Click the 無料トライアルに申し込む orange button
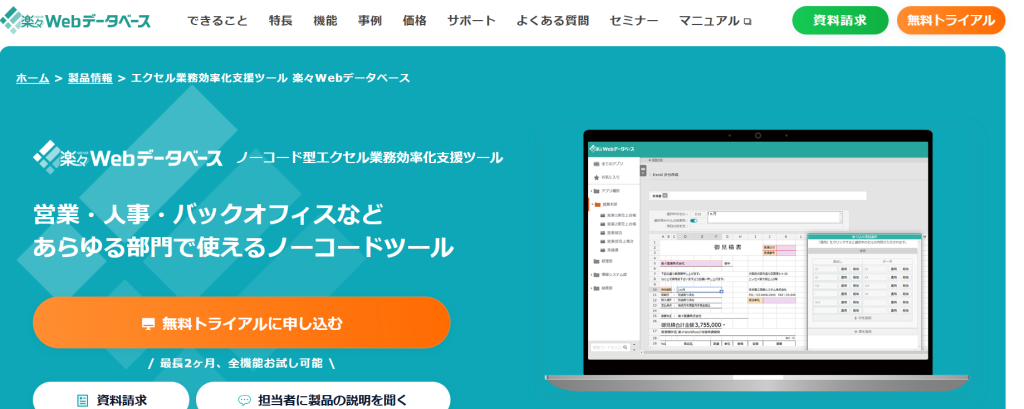The image size is (1024, 409). [242, 323]
